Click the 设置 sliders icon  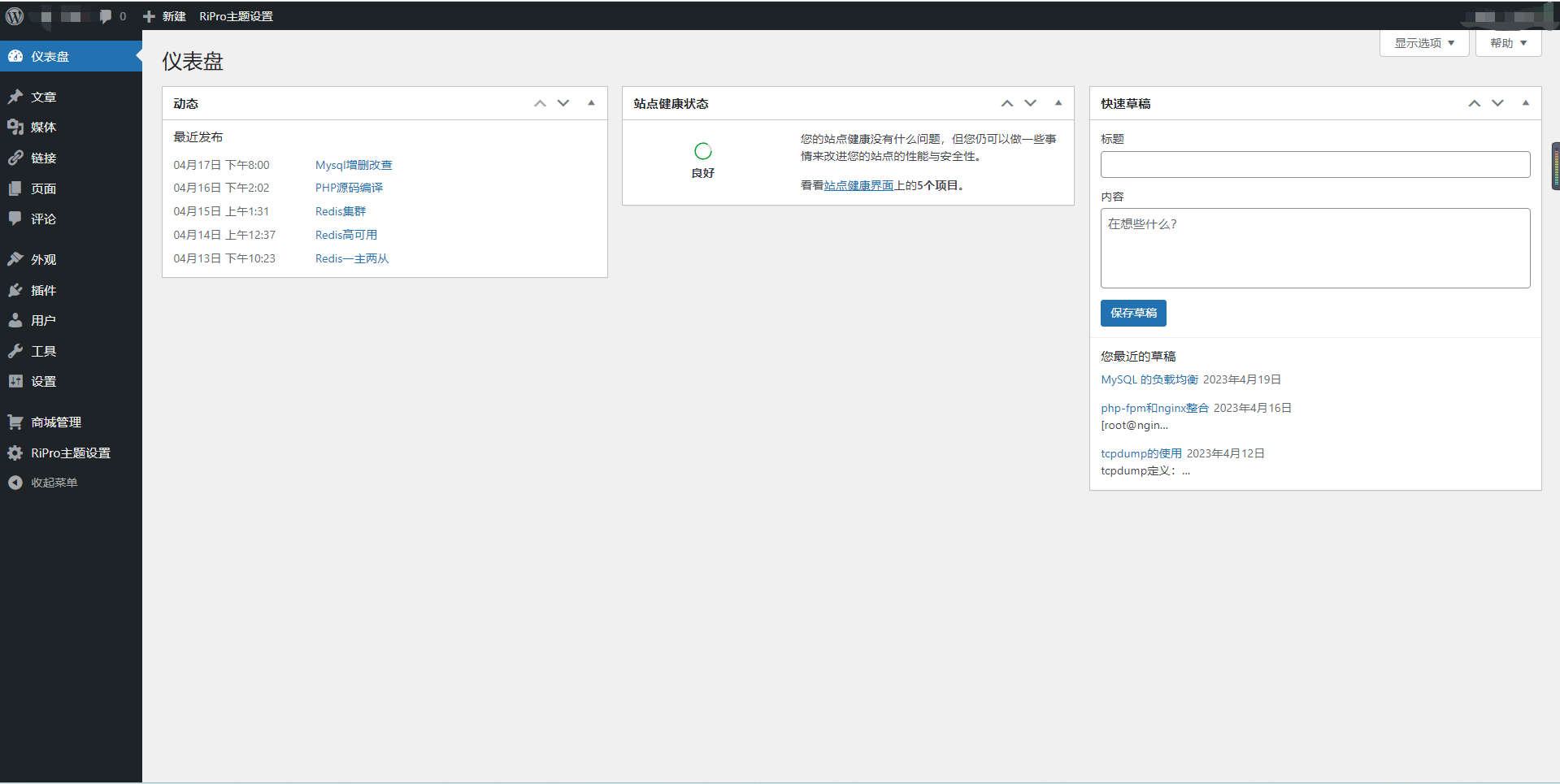point(15,381)
